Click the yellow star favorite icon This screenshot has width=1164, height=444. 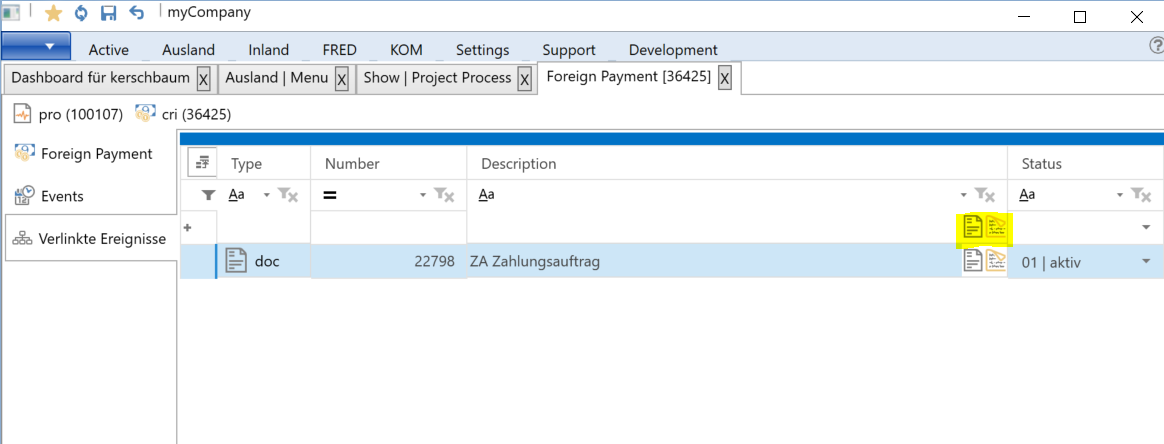(54, 14)
